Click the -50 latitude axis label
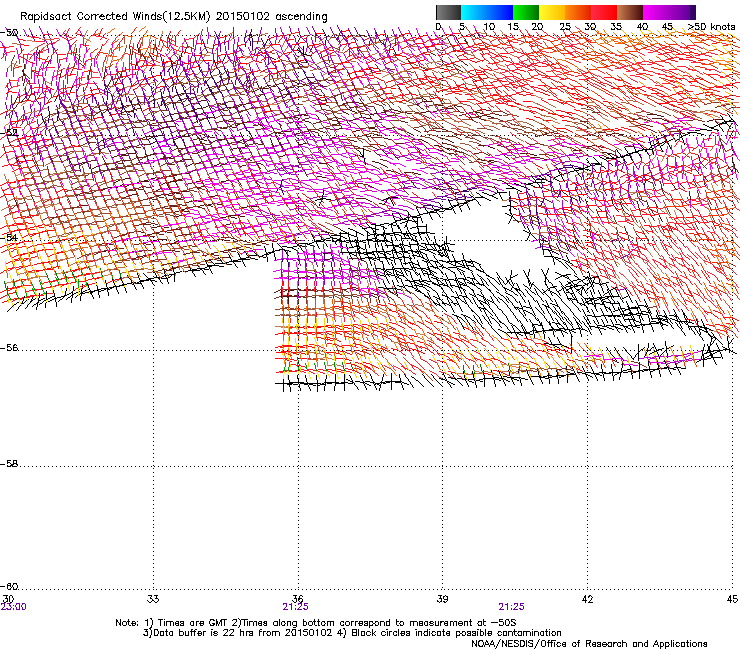This screenshot has width=740, height=650. (9, 33)
